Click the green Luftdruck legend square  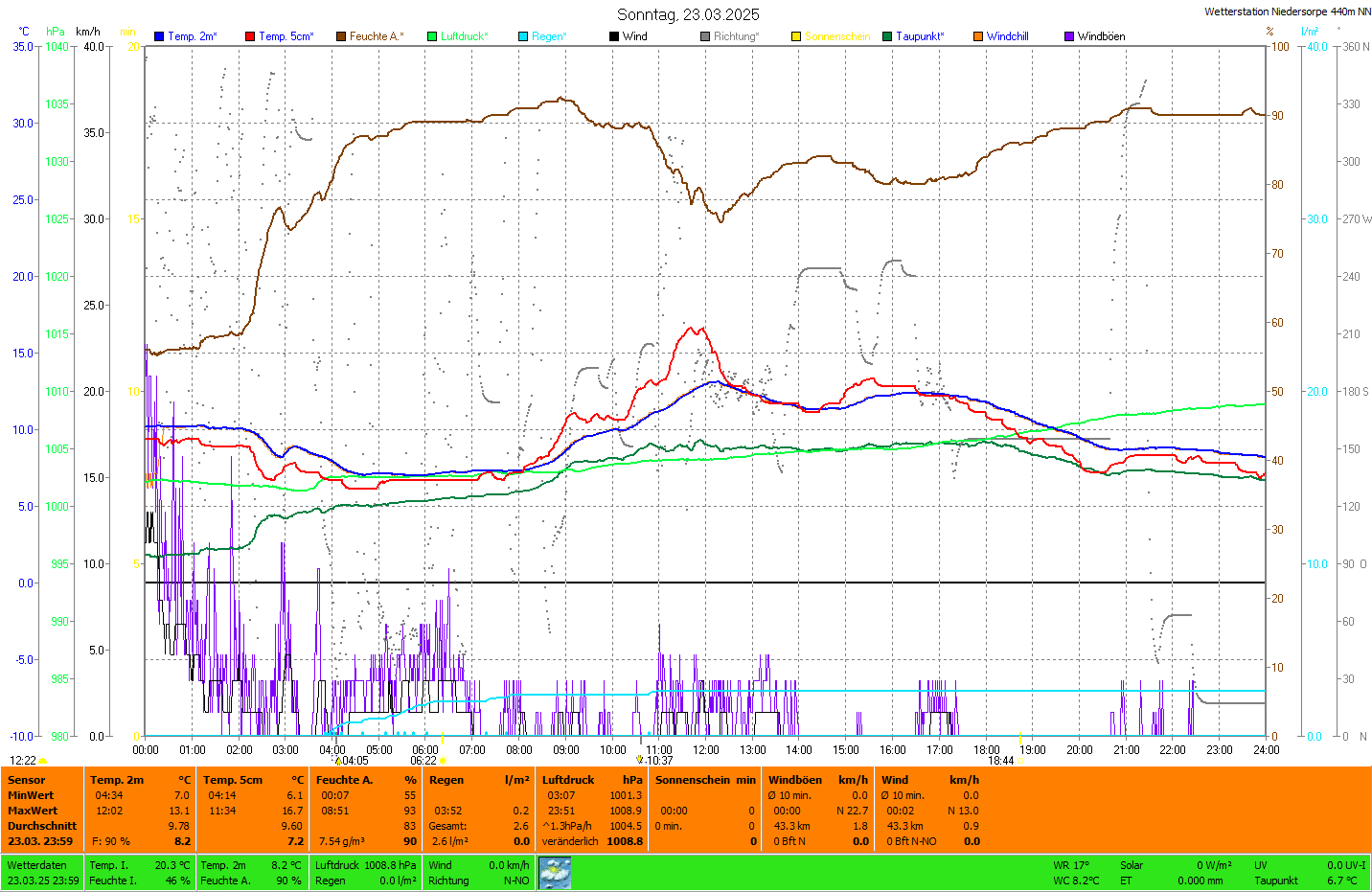[x=432, y=36]
